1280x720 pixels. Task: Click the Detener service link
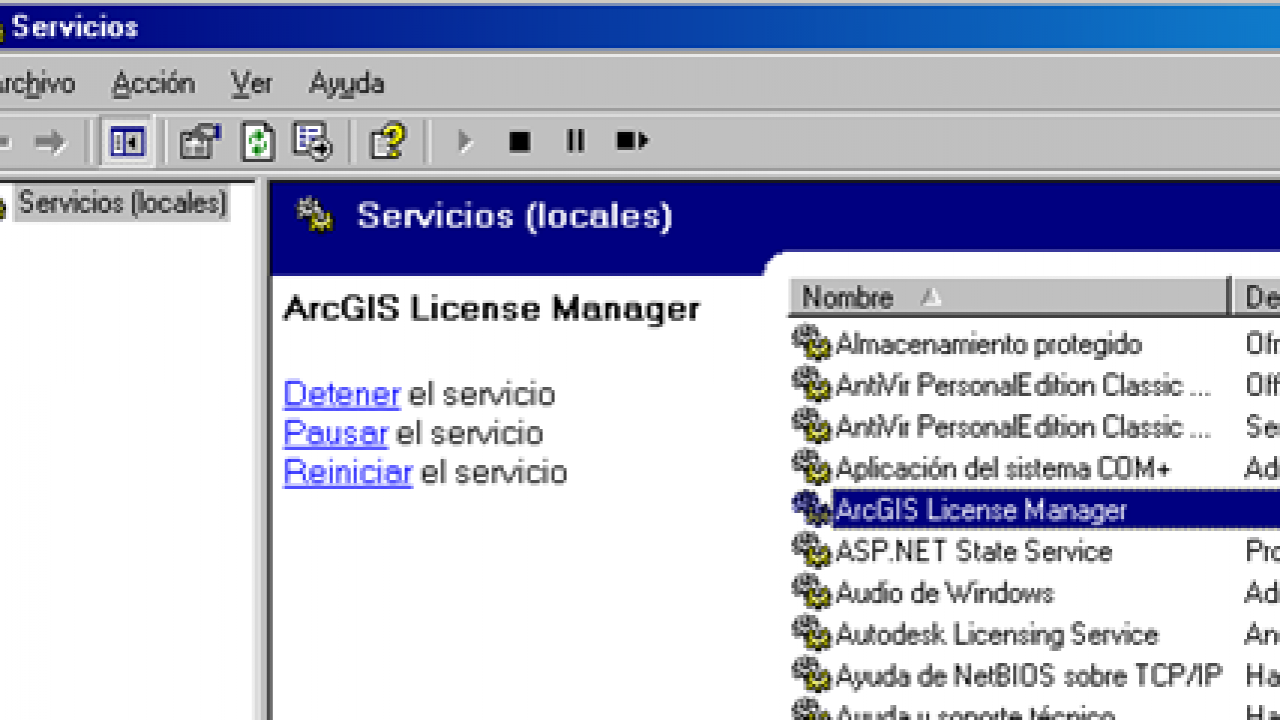click(342, 394)
